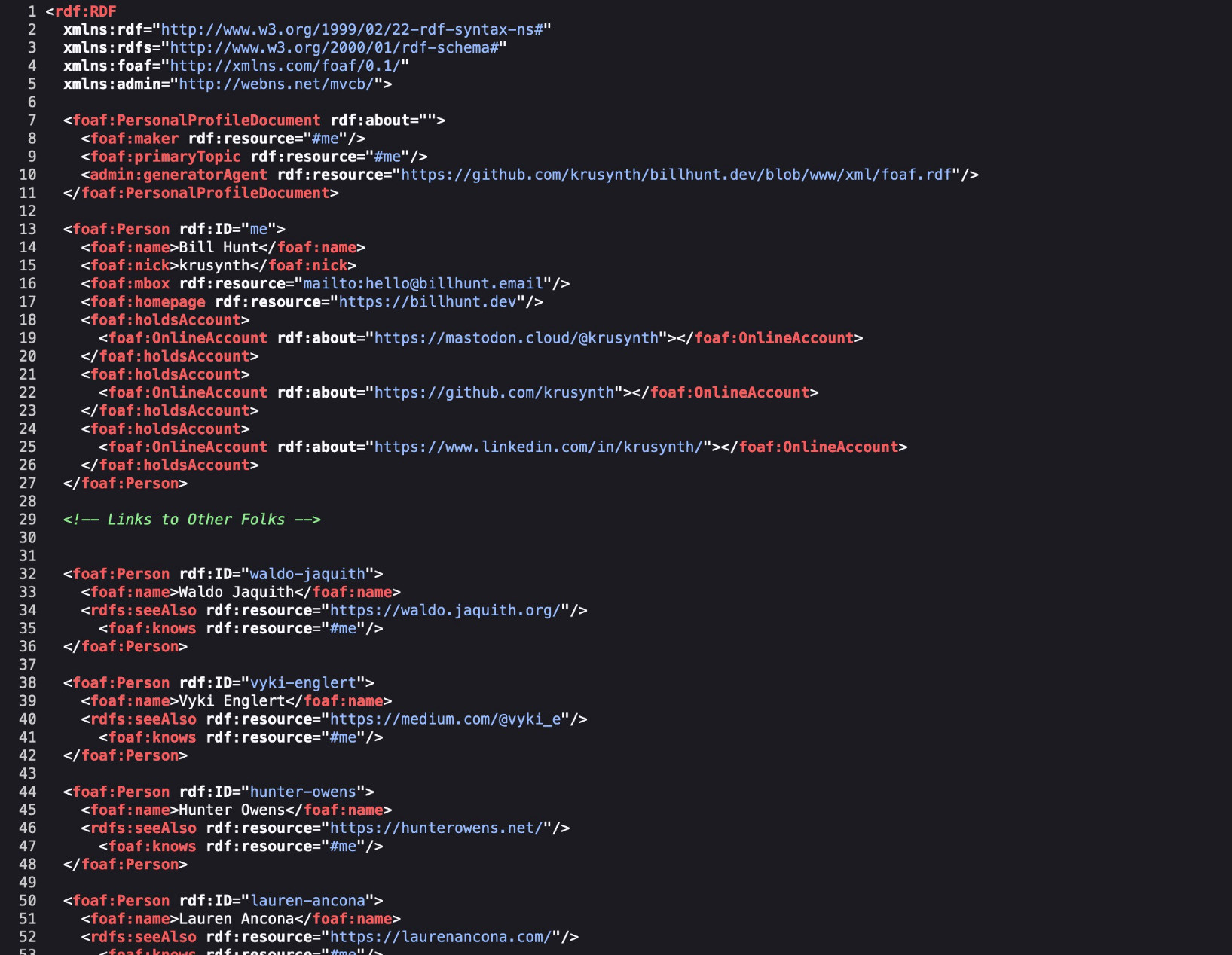The image size is (1232, 955).
Task: Open the mastodon.cloud/@krusynth account URL
Action: tap(516, 338)
